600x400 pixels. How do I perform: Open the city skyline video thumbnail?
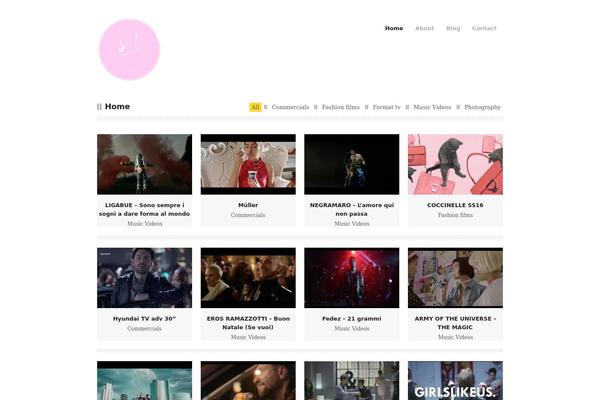145,380
